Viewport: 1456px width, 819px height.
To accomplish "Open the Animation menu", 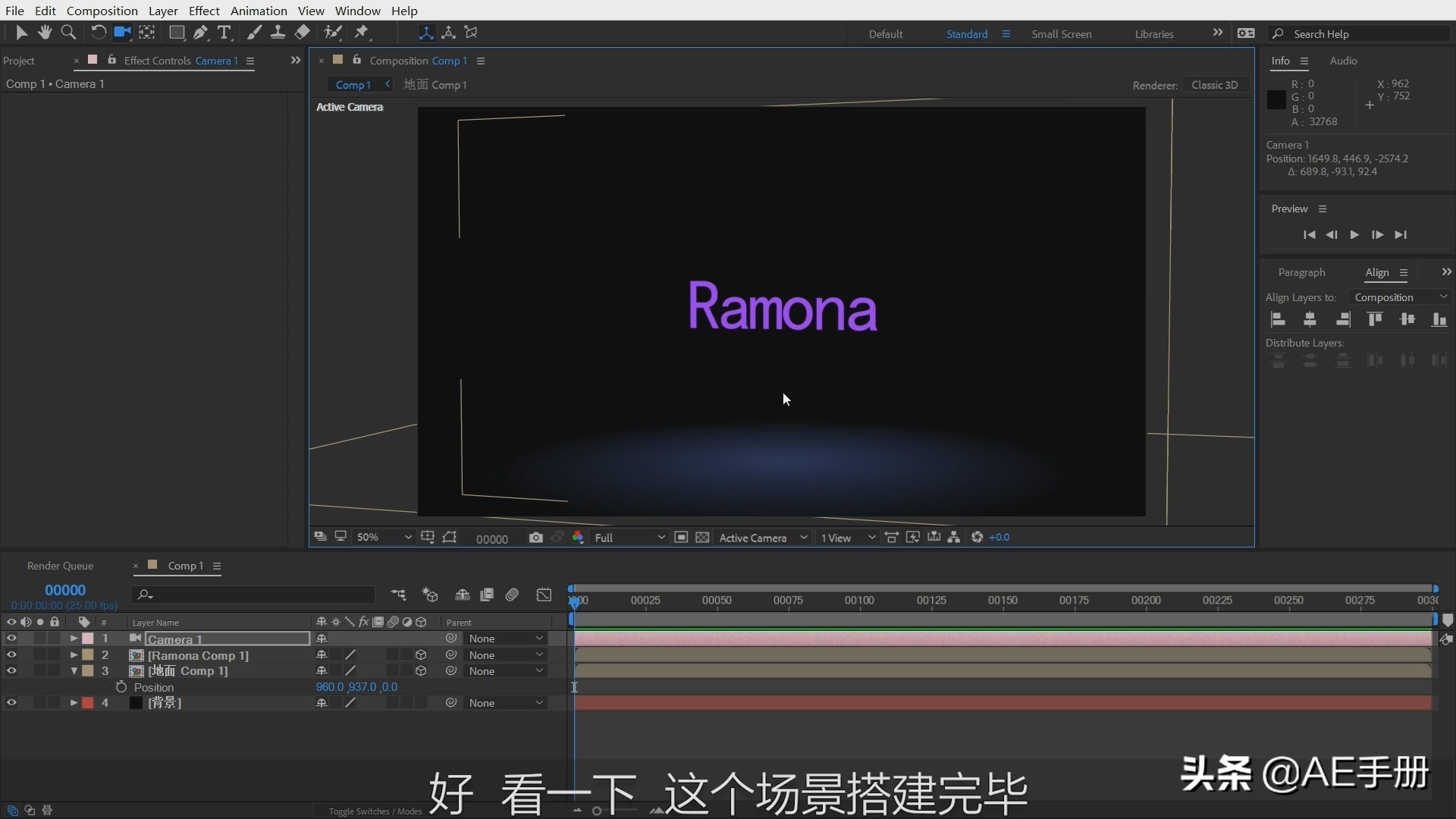I will (x=259, y=11).
